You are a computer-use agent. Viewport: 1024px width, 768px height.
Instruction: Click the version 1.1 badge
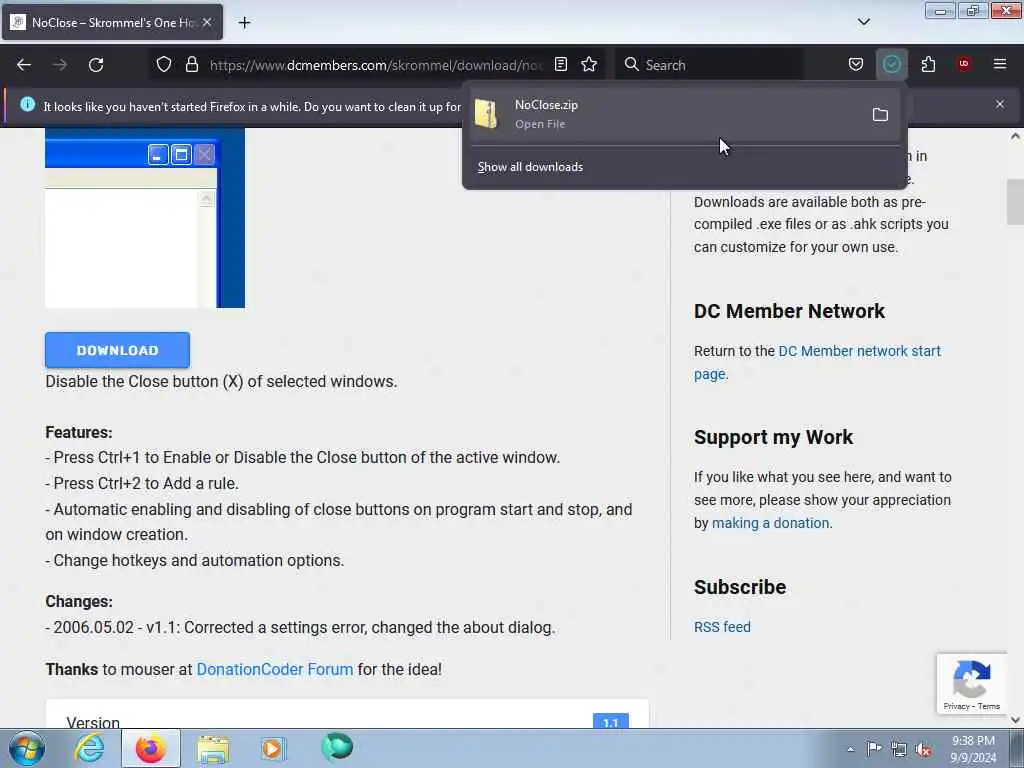611,721
